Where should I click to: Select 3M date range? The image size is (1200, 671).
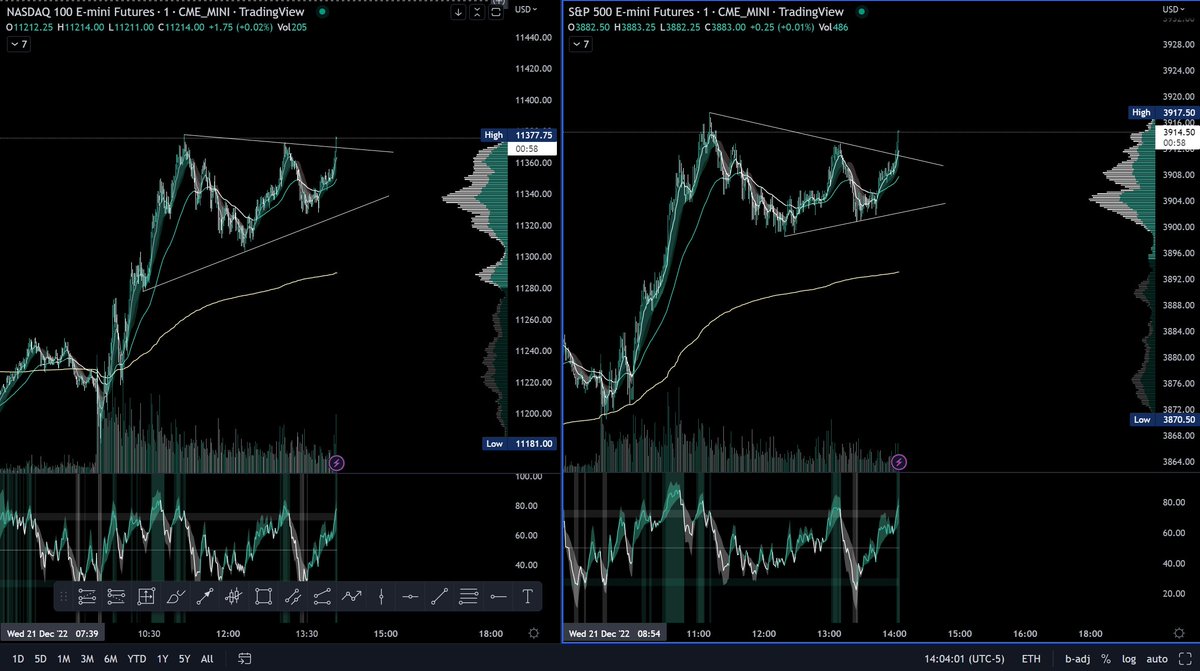(87, 659)
